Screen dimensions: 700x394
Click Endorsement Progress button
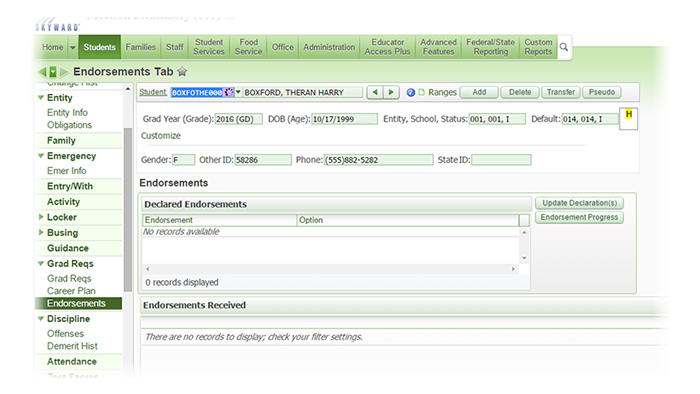click(579, 217)
